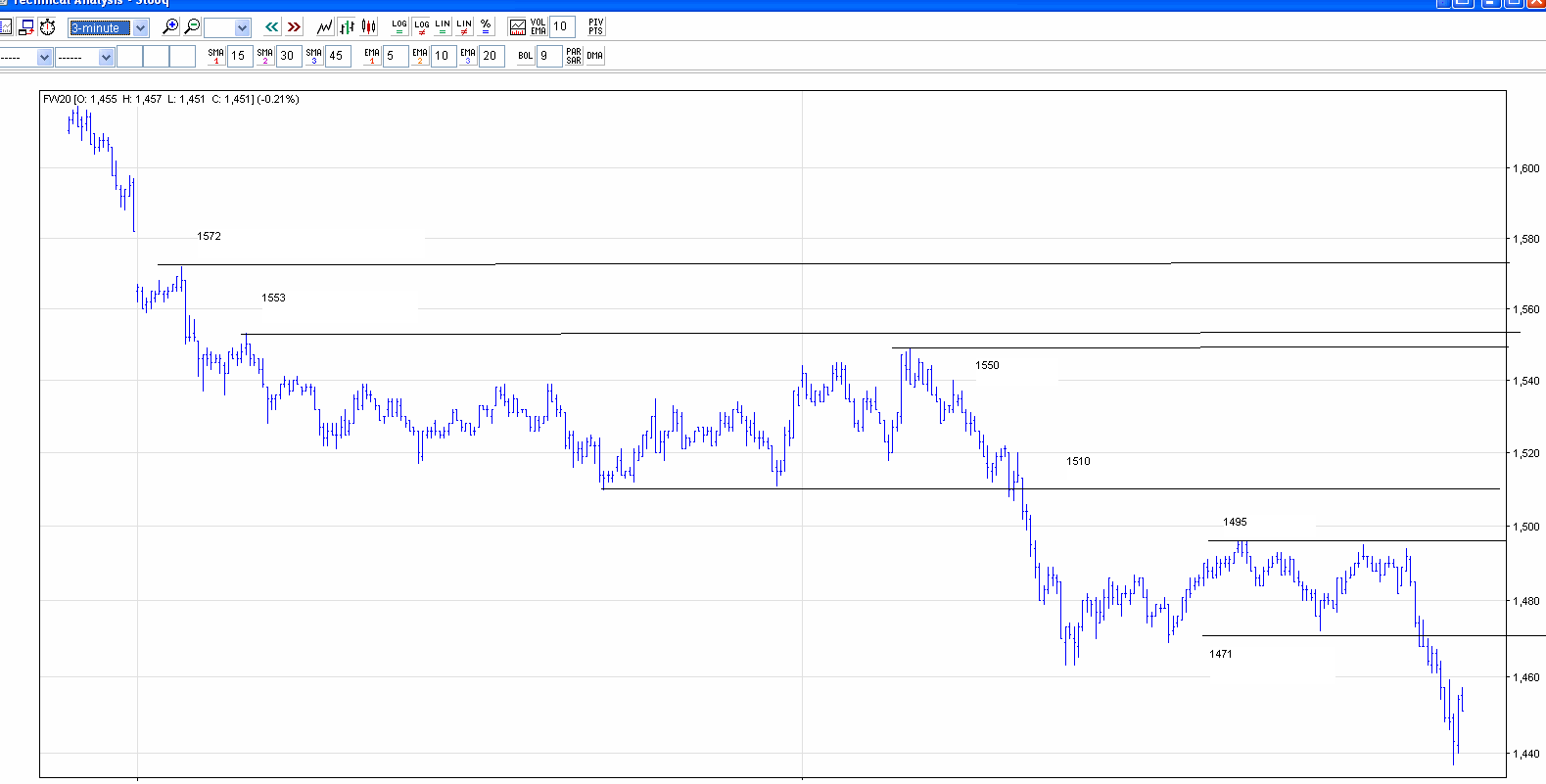Viewport: 1546px width, 784px height.
Task: Edit the EMA 3 period field showing 20
Action: tap(492, 56)
